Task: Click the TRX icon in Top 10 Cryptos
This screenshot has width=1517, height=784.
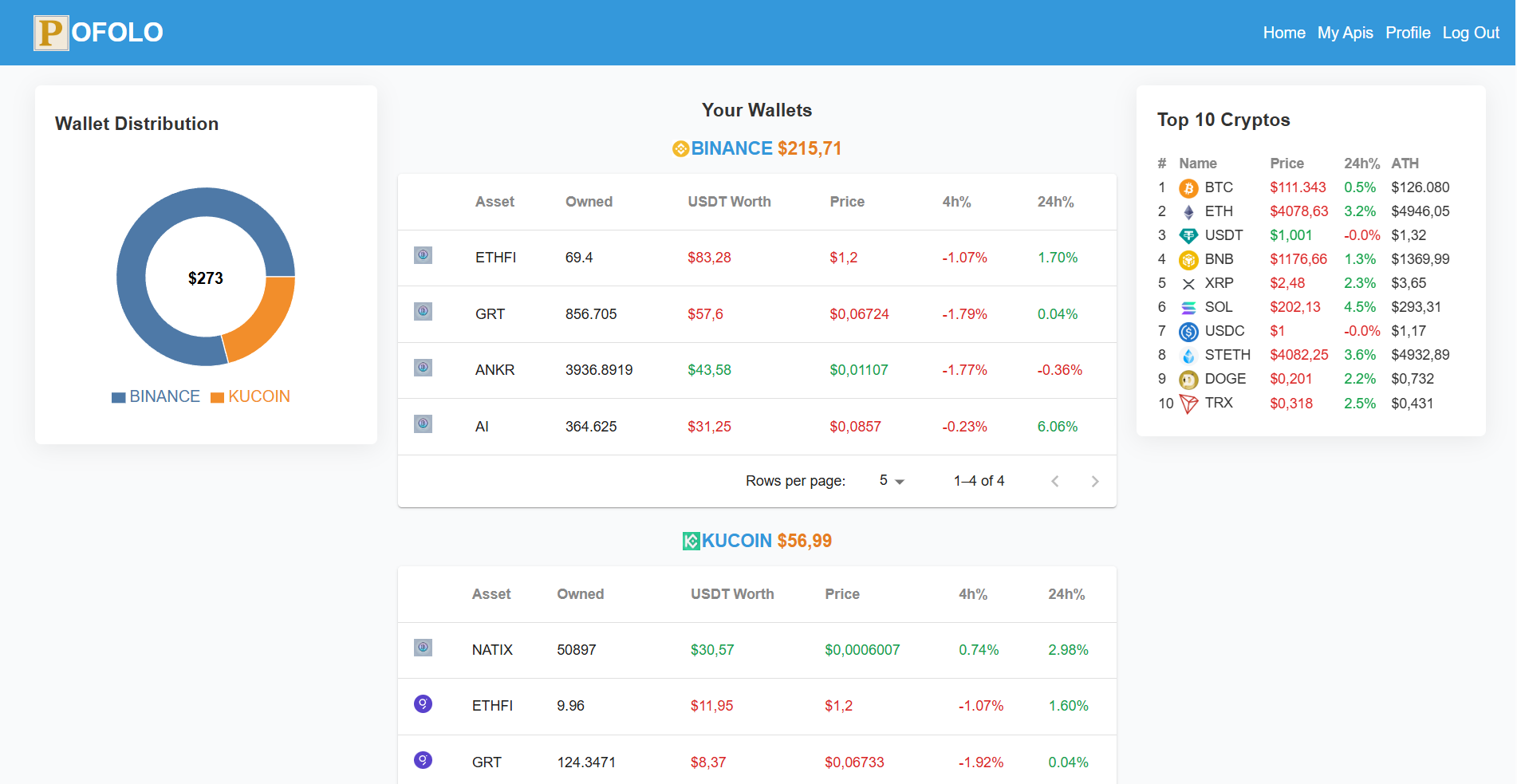Action: click(x=1188, y=404)
